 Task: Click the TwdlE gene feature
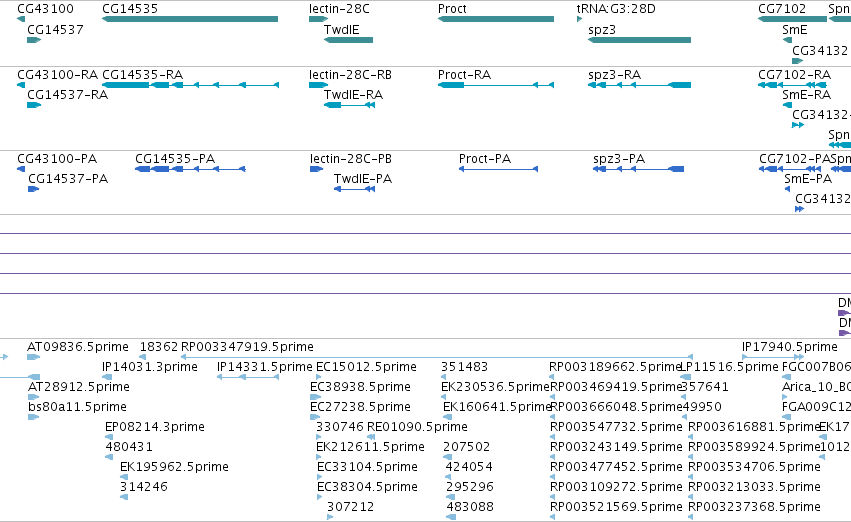[x=348, y=40]
